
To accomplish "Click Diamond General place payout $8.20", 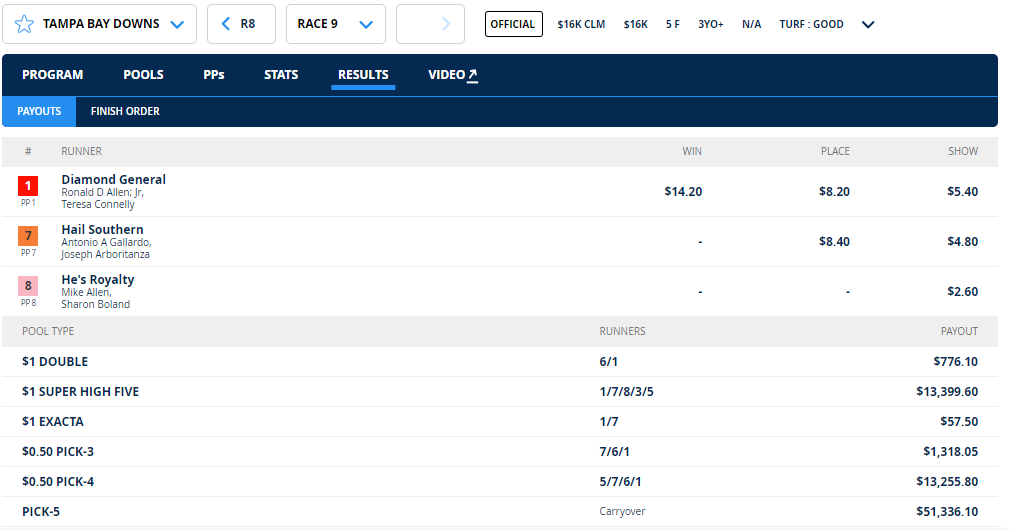I will pyautogui.click(x=834, y=192).
